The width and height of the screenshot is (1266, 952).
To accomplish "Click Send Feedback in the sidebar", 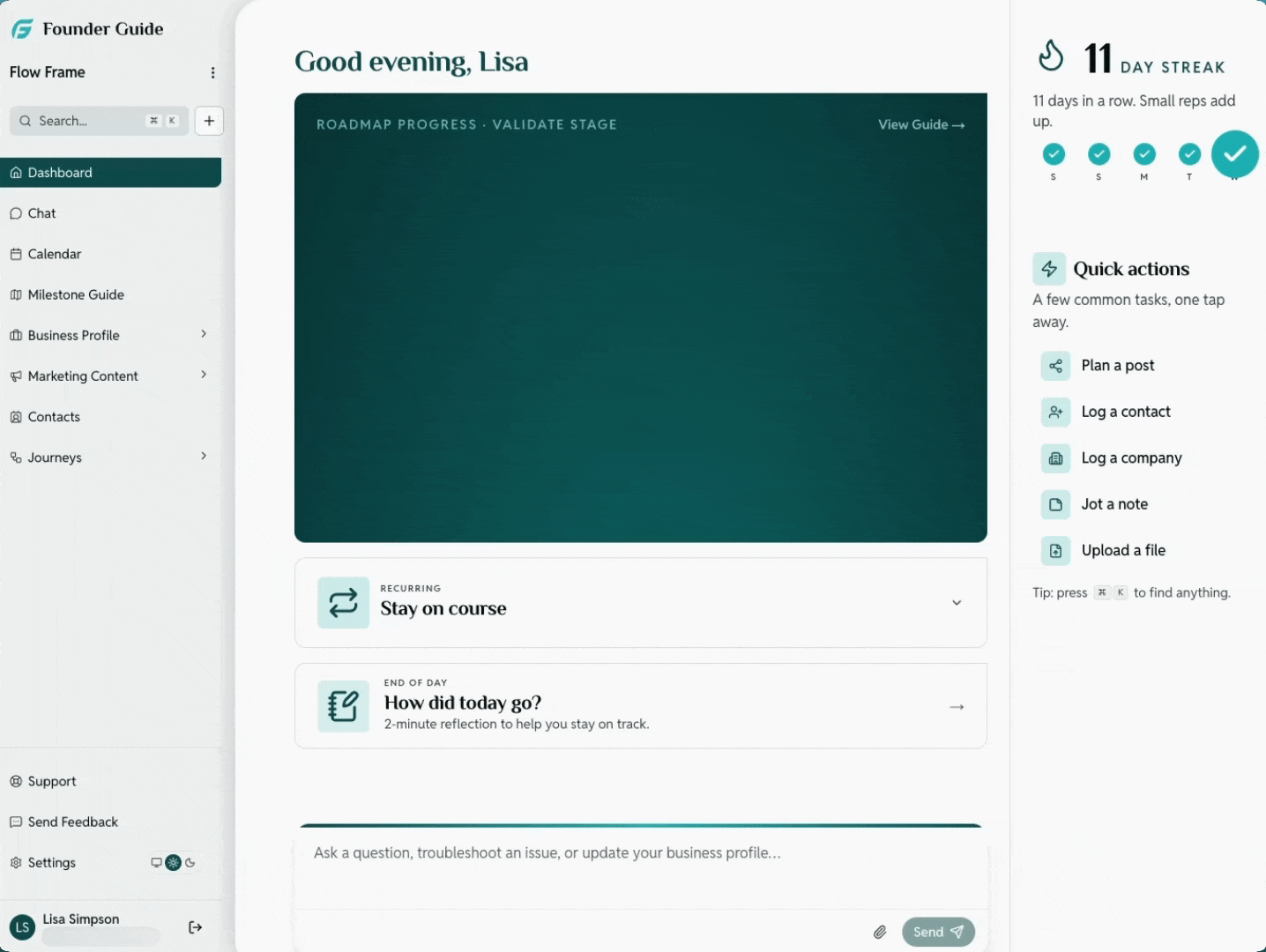I will click(110, 822).
